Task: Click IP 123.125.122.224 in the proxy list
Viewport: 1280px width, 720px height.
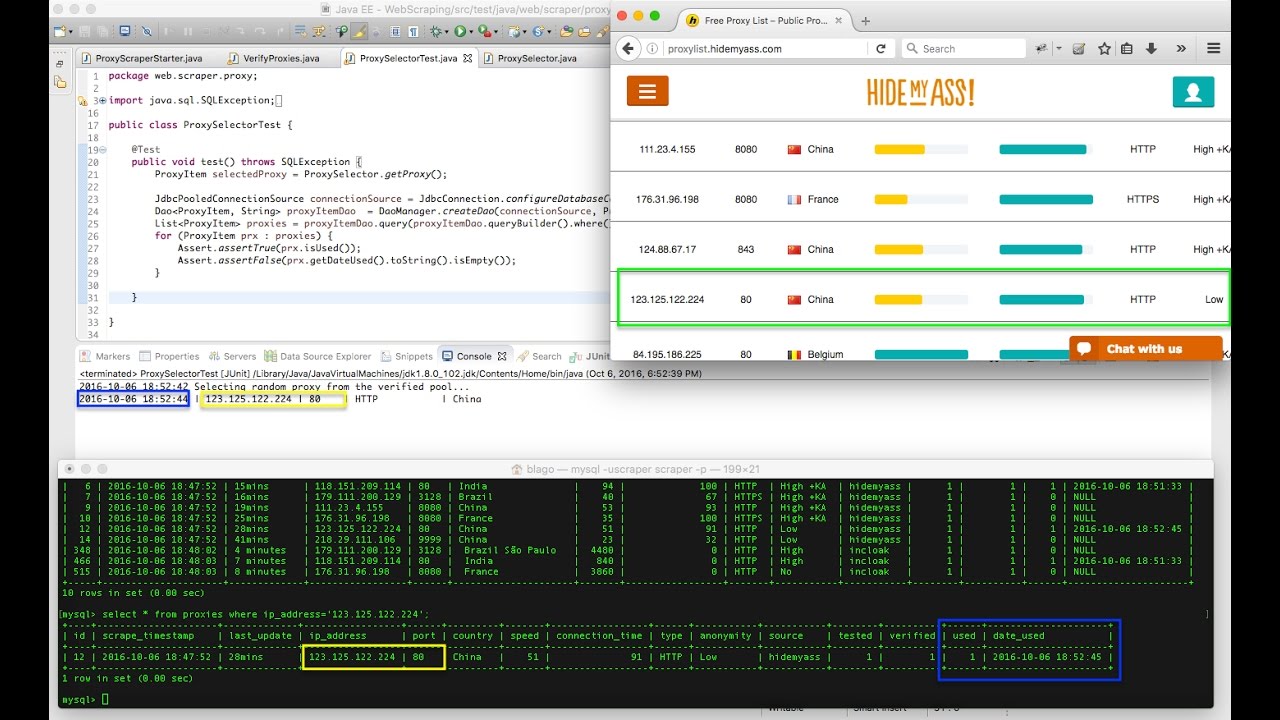Action: pyautogui.click(x=667, y=299)
